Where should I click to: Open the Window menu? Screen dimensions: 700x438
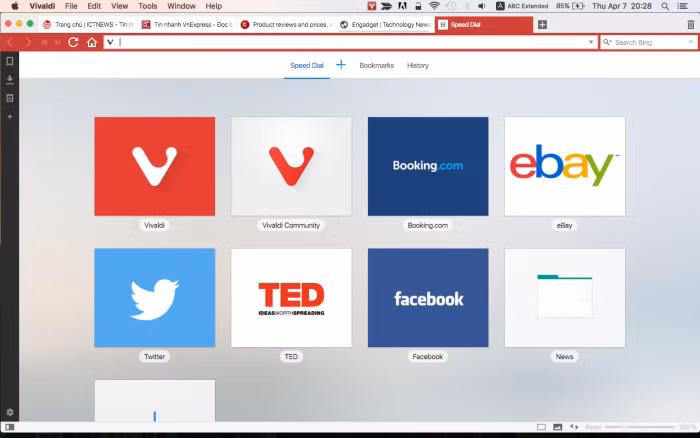click(181, 6)
